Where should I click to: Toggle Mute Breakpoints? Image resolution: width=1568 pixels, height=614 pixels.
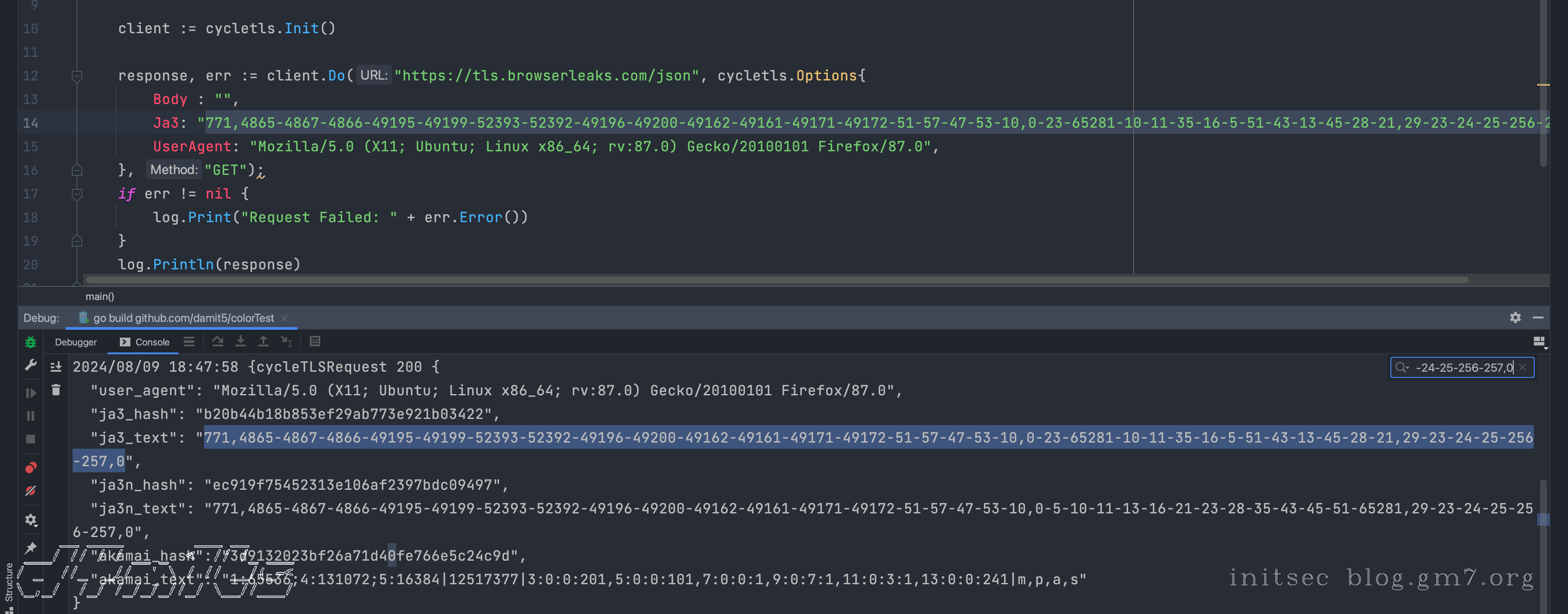pyautogui.click(x=31, y=491)
